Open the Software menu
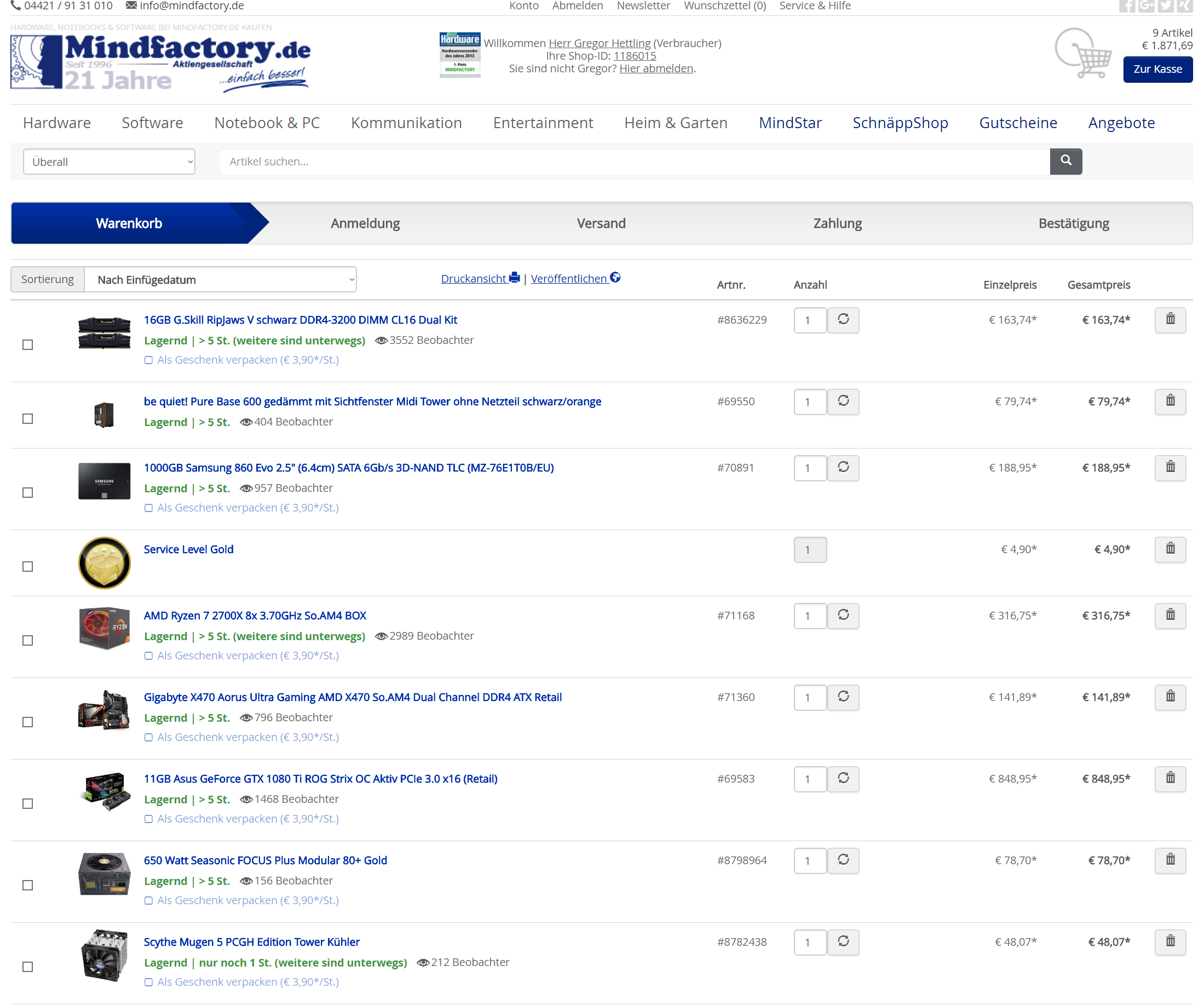The width and height of the screenshot is (1204, 1006). point(153,123)
